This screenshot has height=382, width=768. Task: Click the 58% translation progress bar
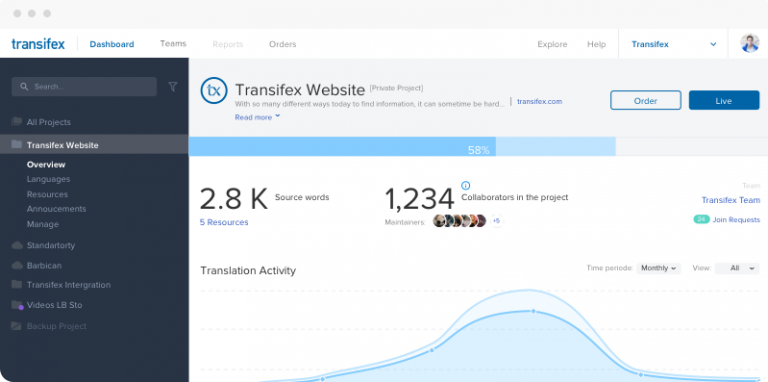tap(478, 146)
